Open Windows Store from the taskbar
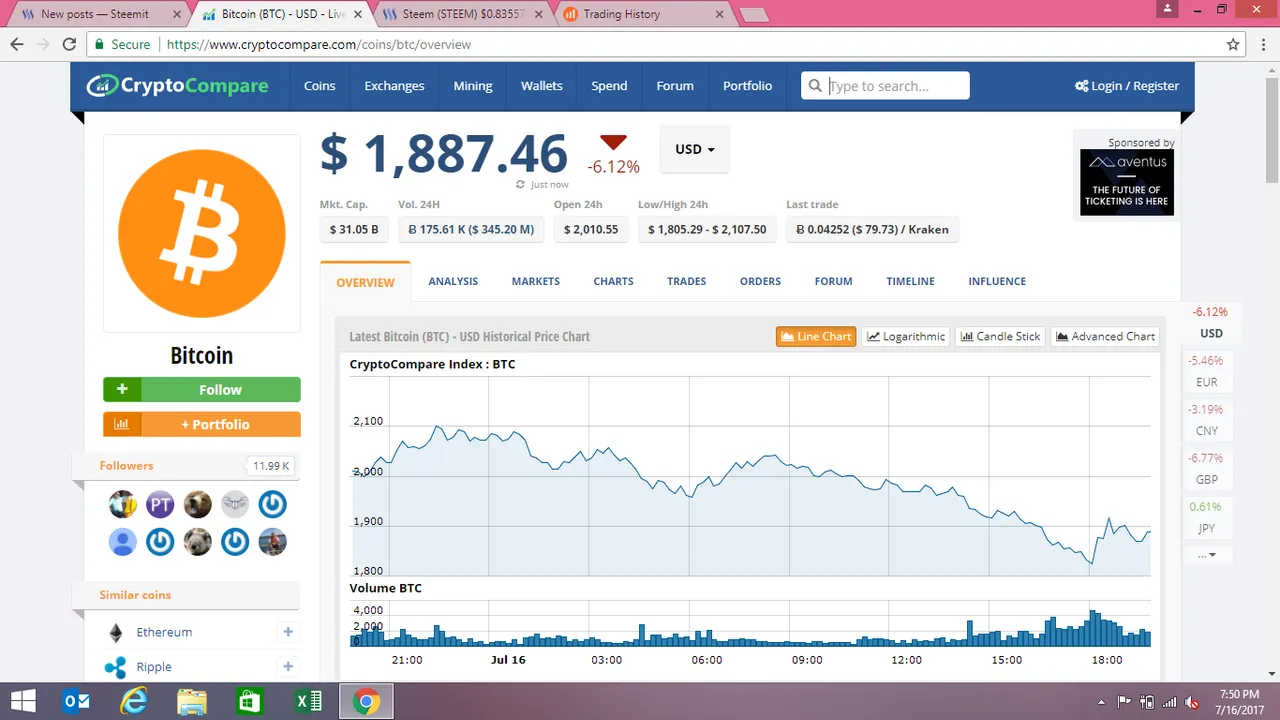Image resolution: width=1280 pixels, height=720 pixels. tap(249, 702)
